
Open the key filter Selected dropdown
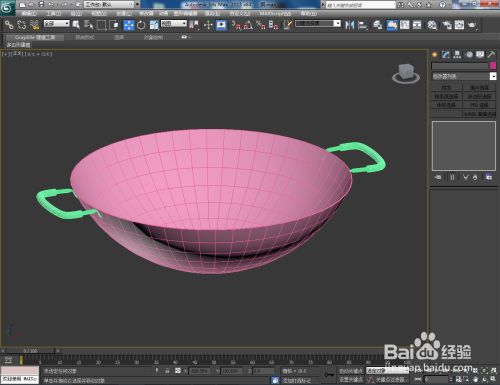pos(387,371)
